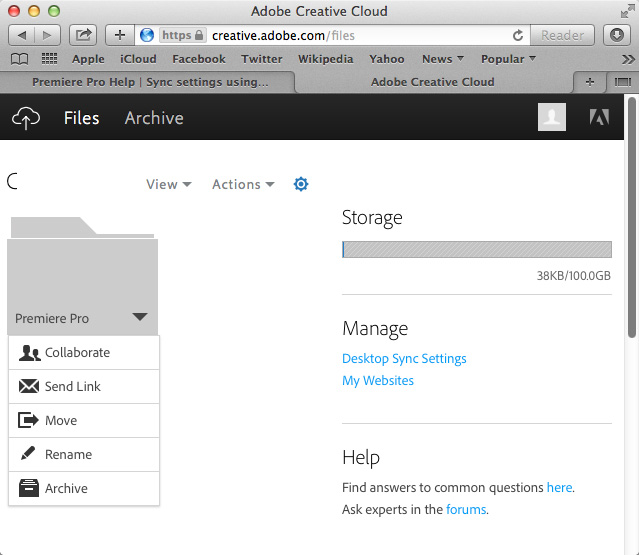Click the storage usage bar

click(477, 249)
